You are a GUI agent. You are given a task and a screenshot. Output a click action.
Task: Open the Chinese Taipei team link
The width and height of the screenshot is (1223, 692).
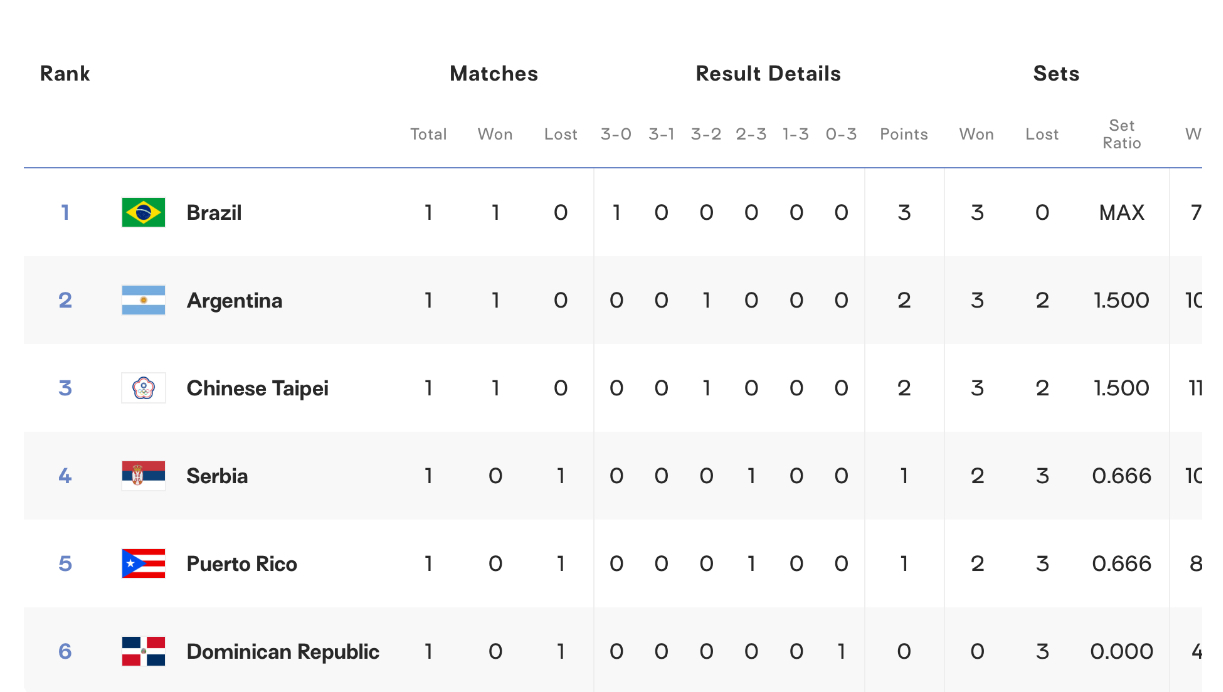257,388
